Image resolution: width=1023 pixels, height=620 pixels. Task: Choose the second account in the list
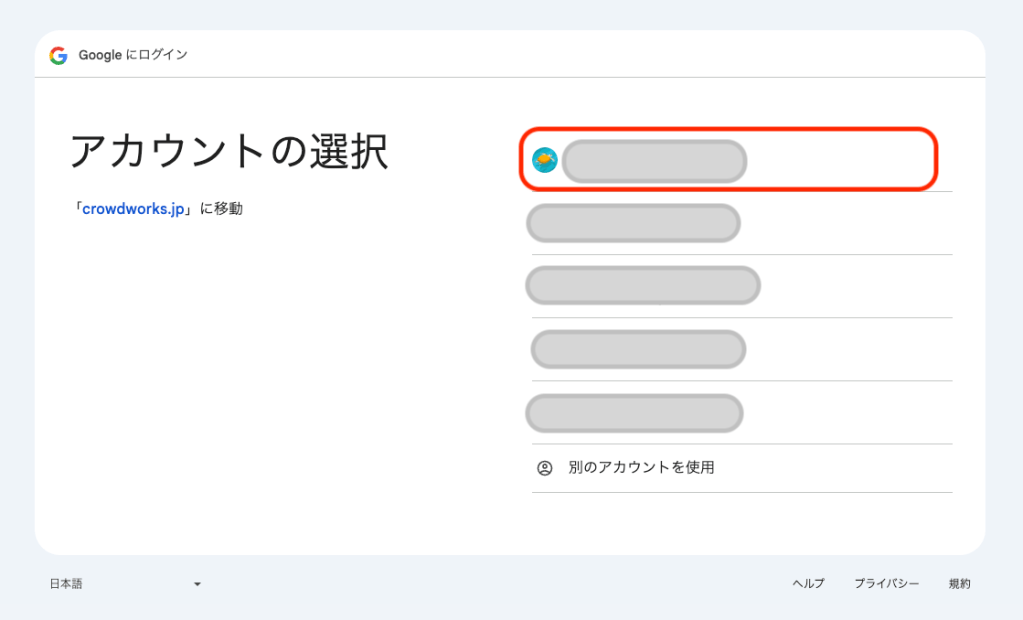[x=633, y=223]
